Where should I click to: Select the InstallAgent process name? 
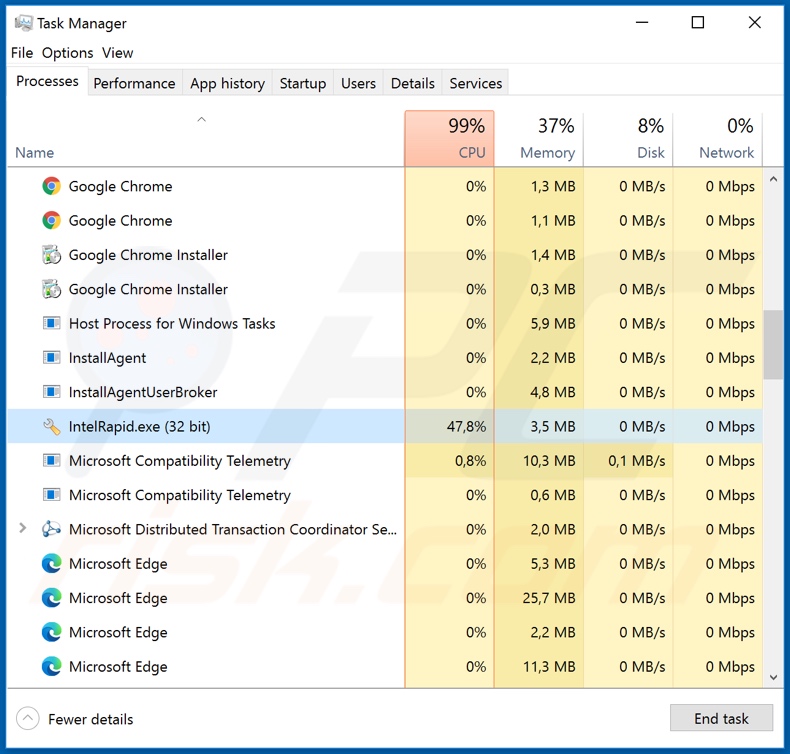pyautogui.click(x=107, y=358)
